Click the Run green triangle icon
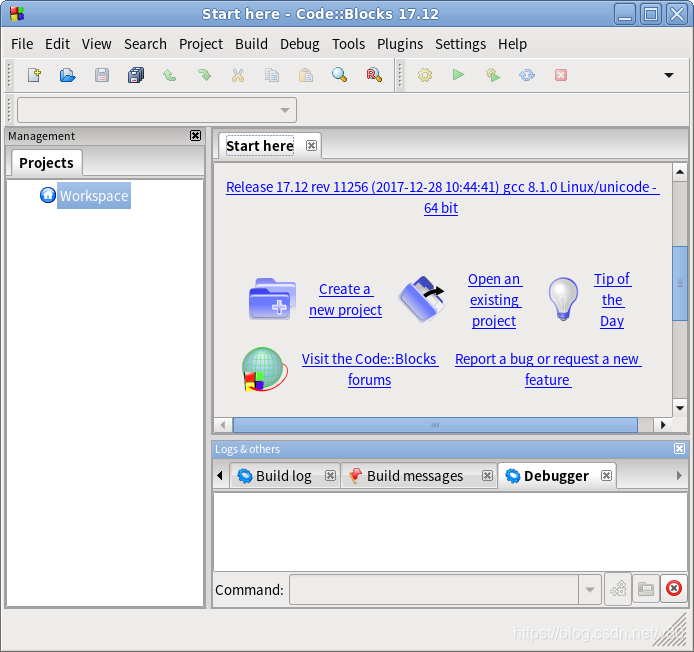 (459, 75)
